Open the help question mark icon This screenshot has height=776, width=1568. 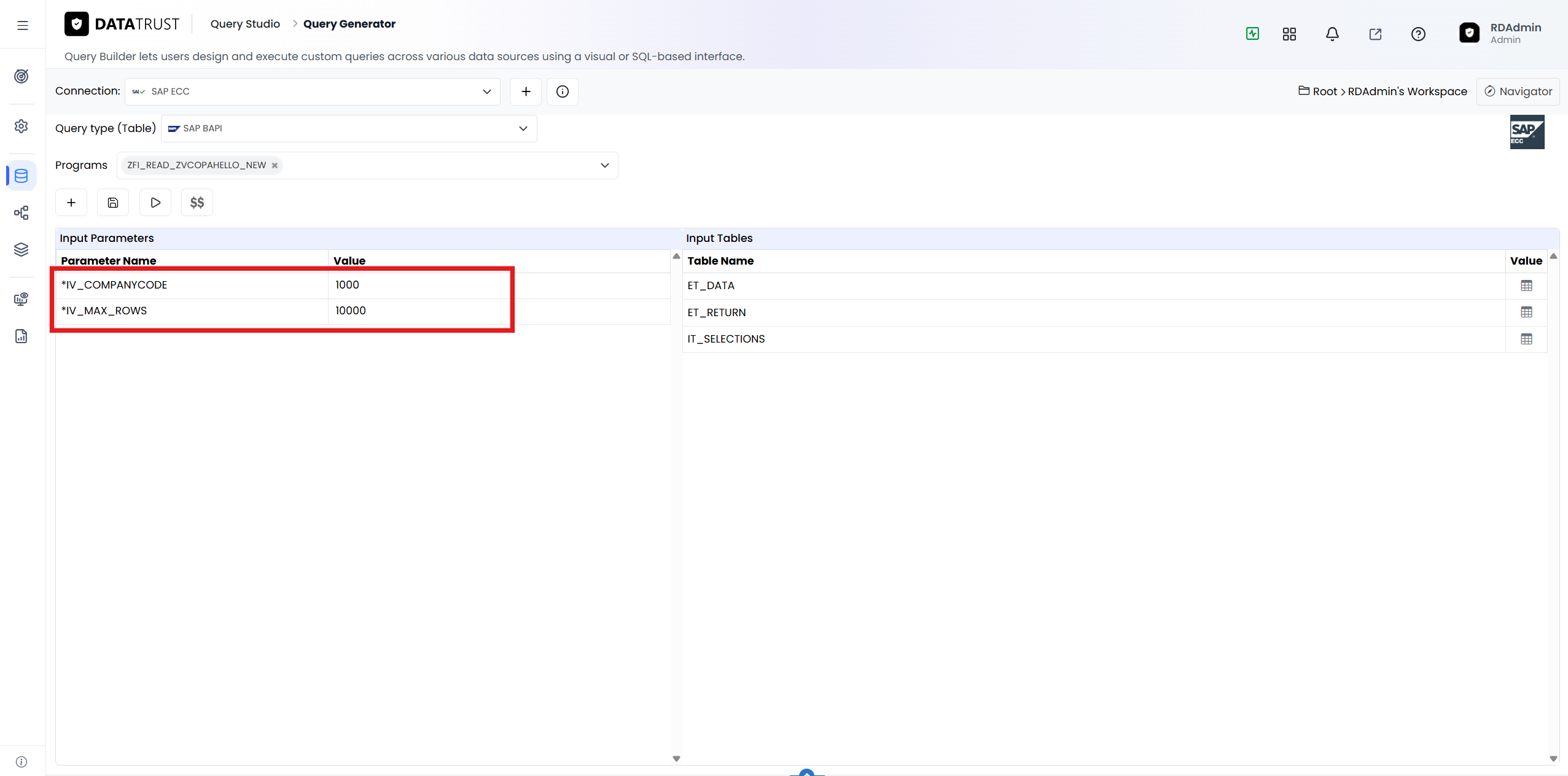point(1418,34)
